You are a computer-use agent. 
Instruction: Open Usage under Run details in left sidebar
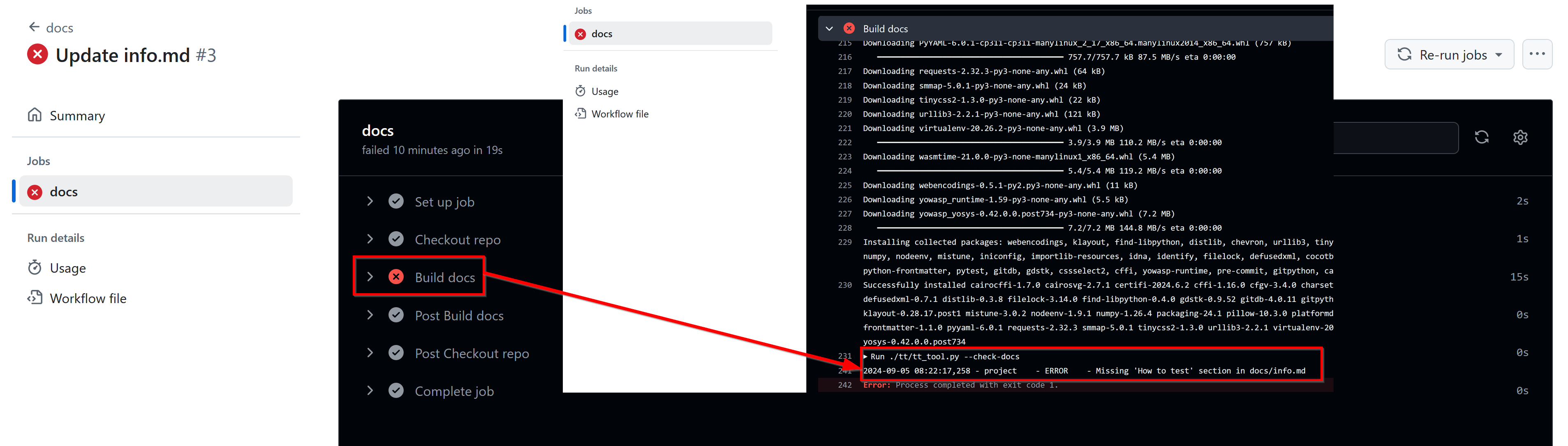tap(67, 268)
